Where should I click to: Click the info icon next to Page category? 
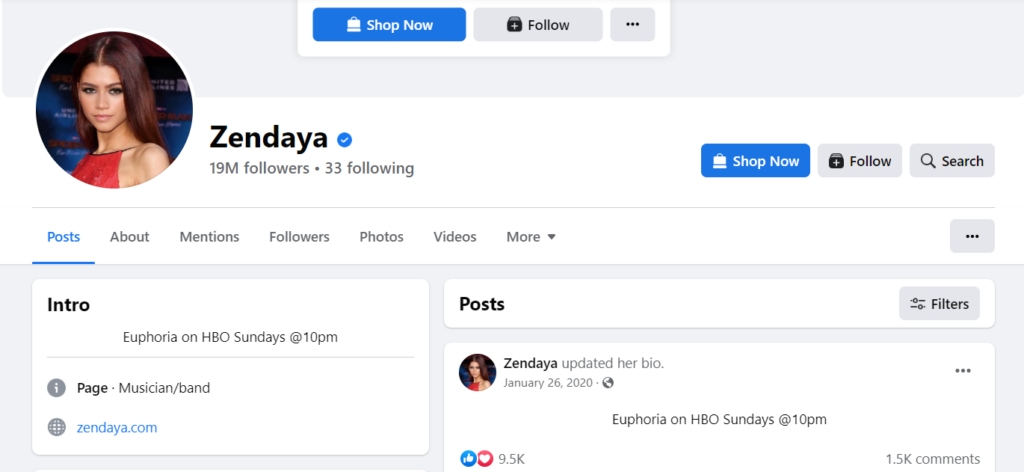pos(57,388)
